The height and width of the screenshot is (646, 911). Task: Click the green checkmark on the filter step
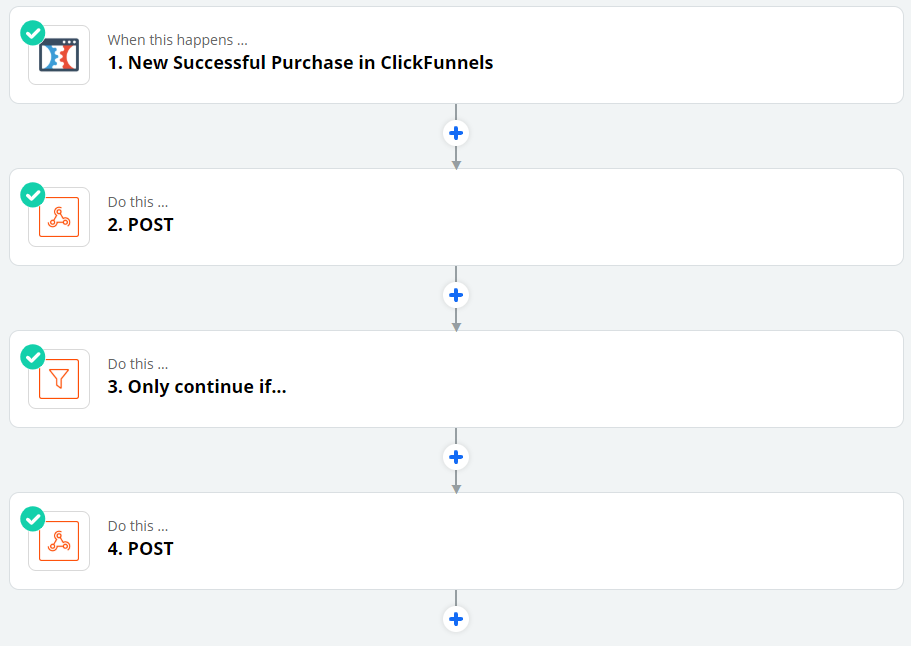point(33,356)
